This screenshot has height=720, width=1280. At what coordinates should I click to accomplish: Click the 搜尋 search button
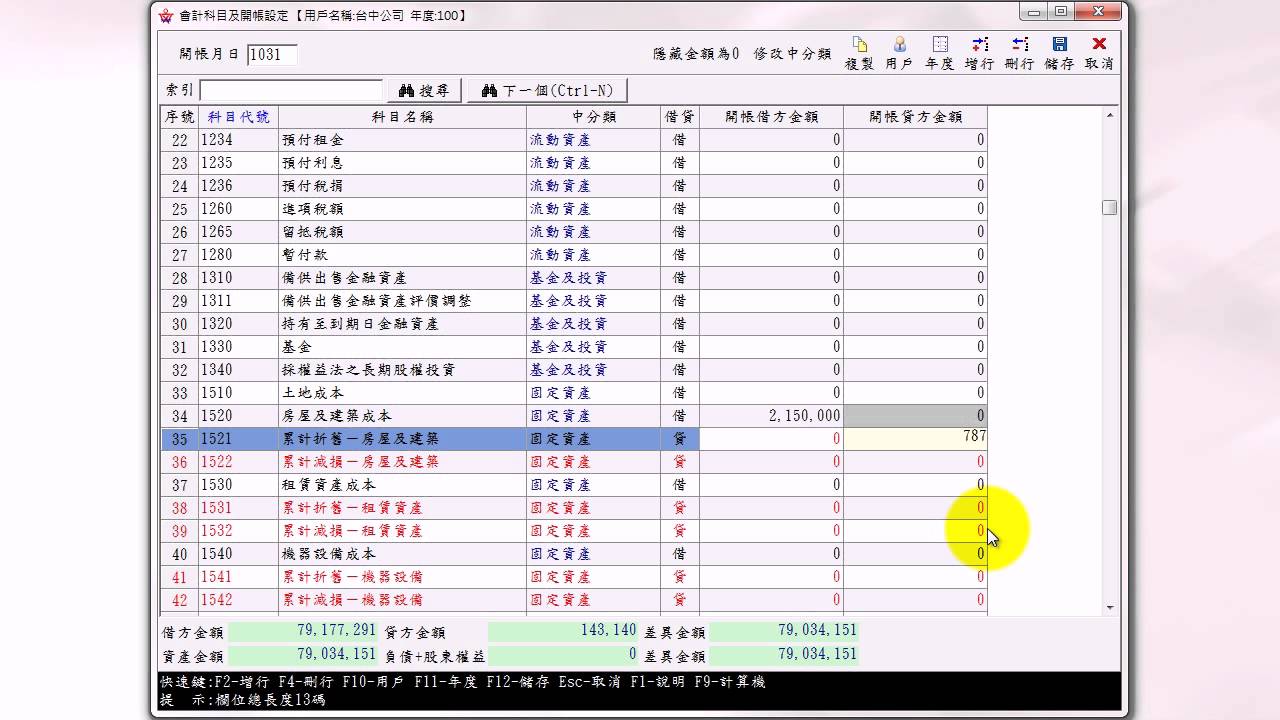click(x=424, y=91)
